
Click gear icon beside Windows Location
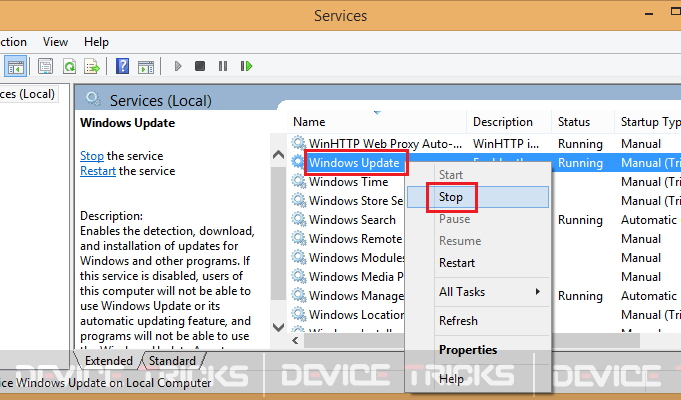click(298, 314)
